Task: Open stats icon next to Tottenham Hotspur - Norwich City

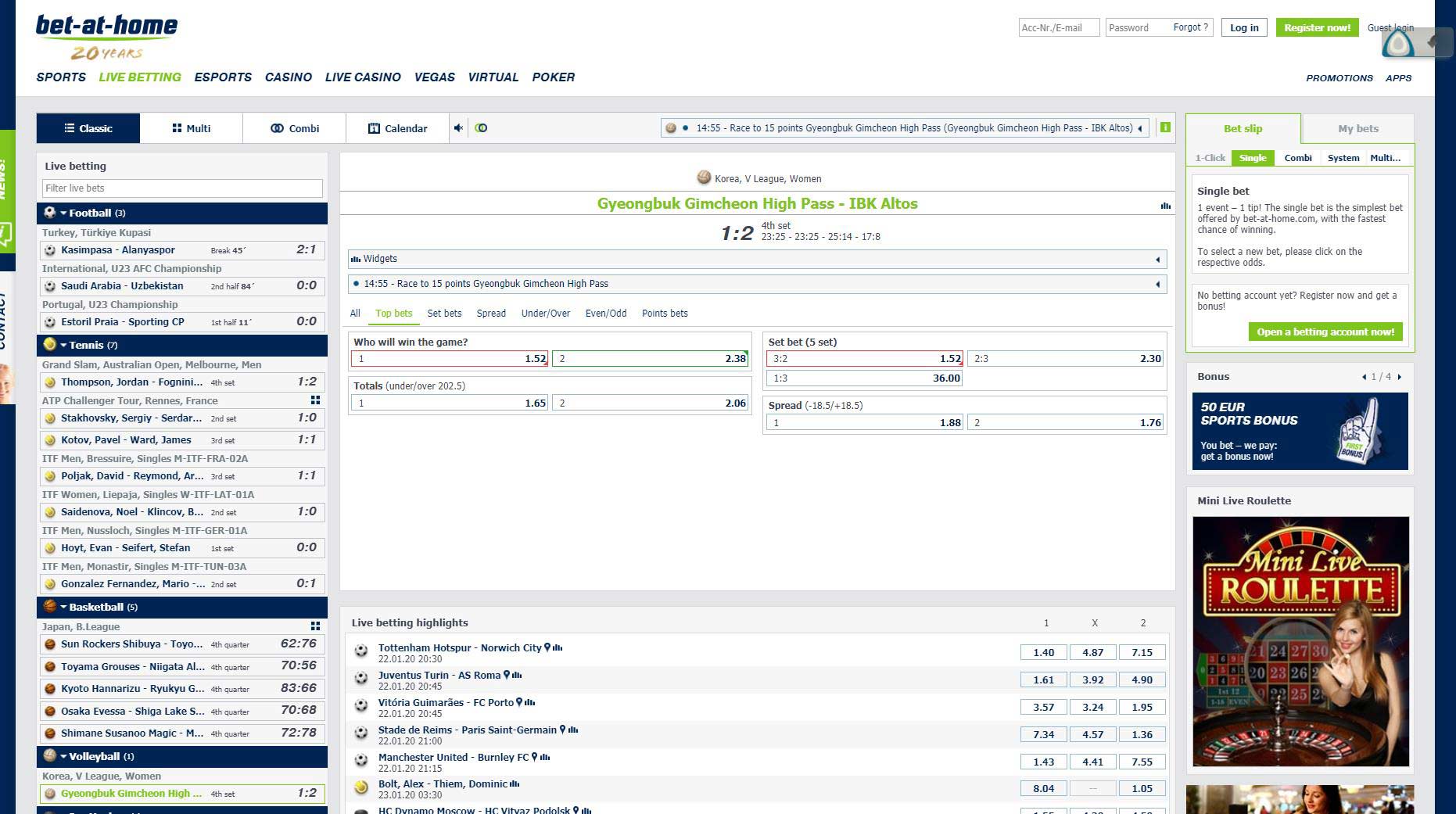Action: [558, 647]
